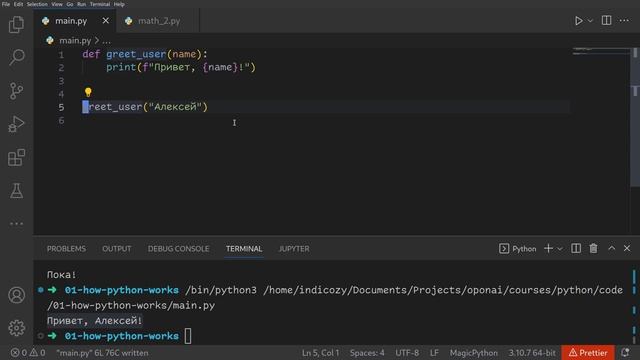Close the terminal panel
This screenshot has width=640, height=360.
(627, 248)
